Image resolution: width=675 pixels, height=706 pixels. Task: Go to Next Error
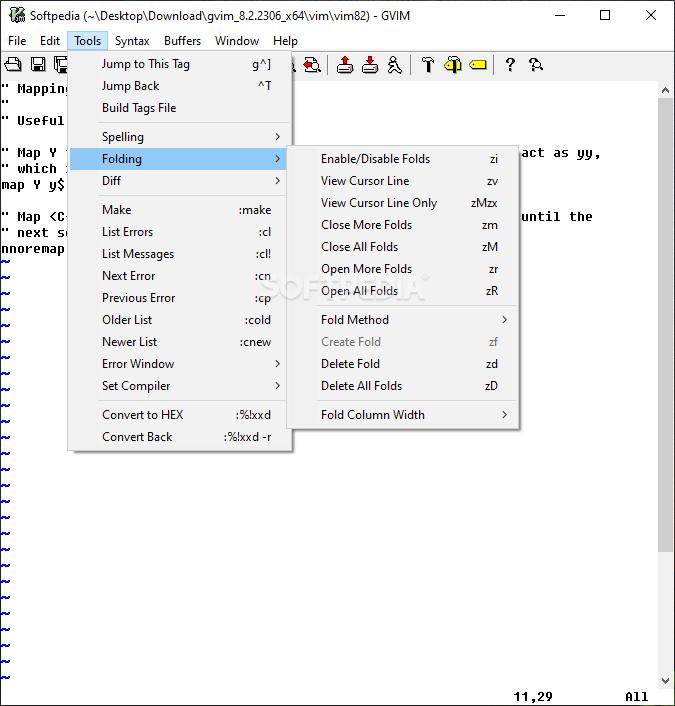179,276
